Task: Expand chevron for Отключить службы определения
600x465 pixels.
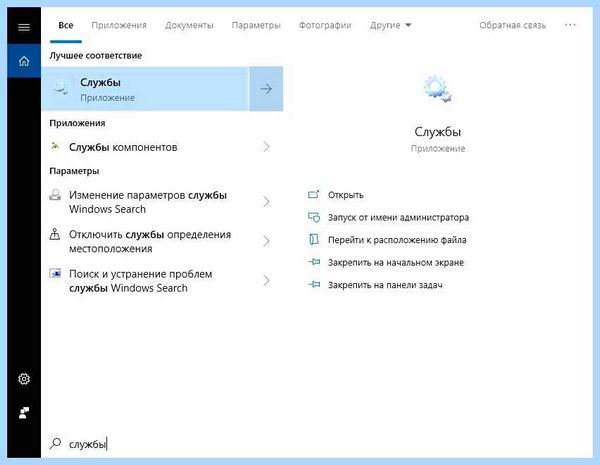Action: coord(266,241)
